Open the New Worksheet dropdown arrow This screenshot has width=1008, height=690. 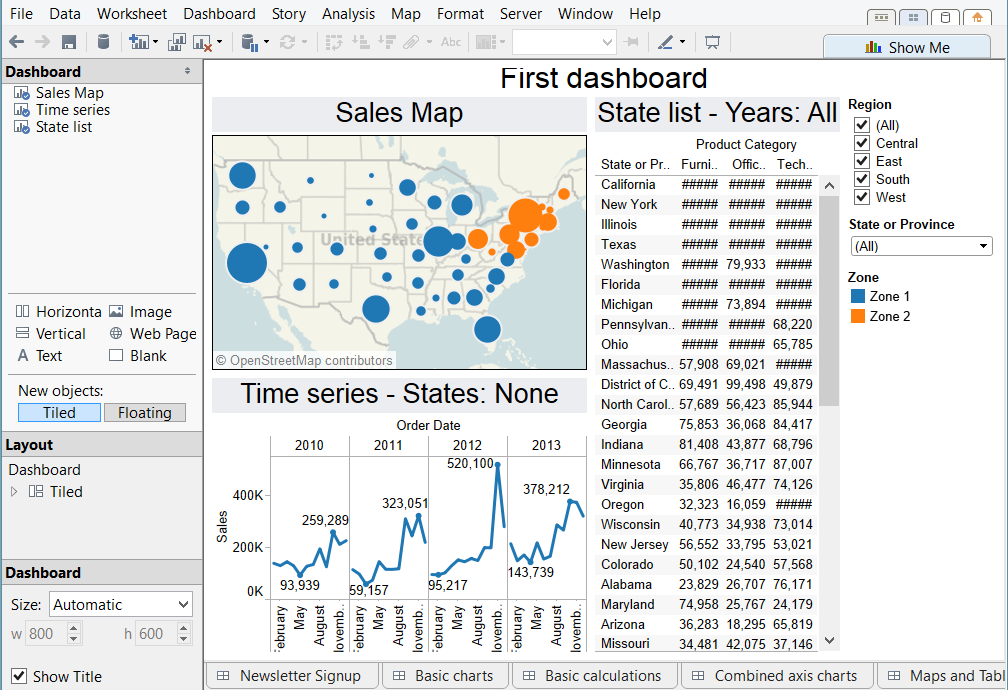[x=156, y=42]
